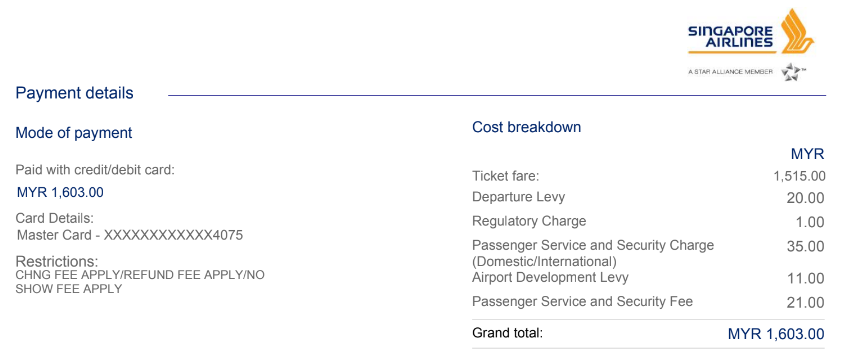842x360 pixels.
Task: Click the Star Alliance member star icon
Action: 792,71
